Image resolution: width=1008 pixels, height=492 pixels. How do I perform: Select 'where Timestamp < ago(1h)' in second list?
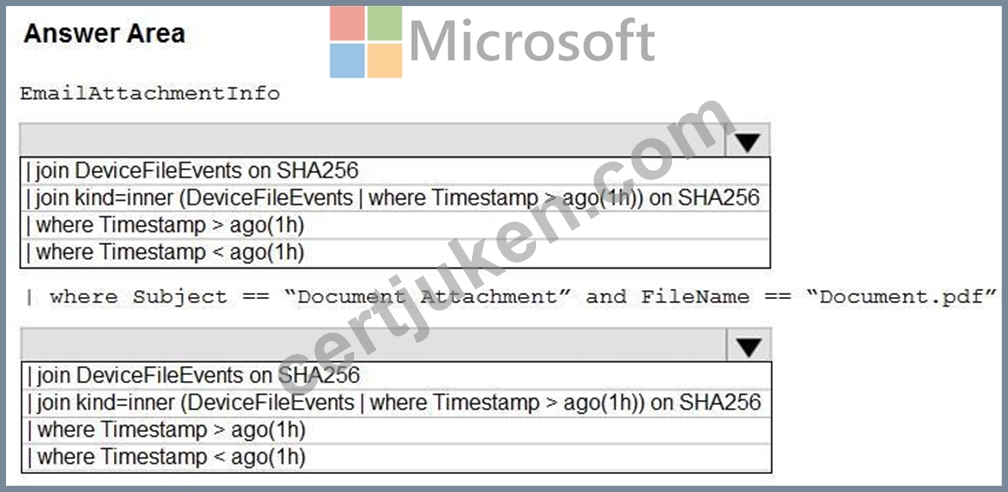tap(396, 457)
